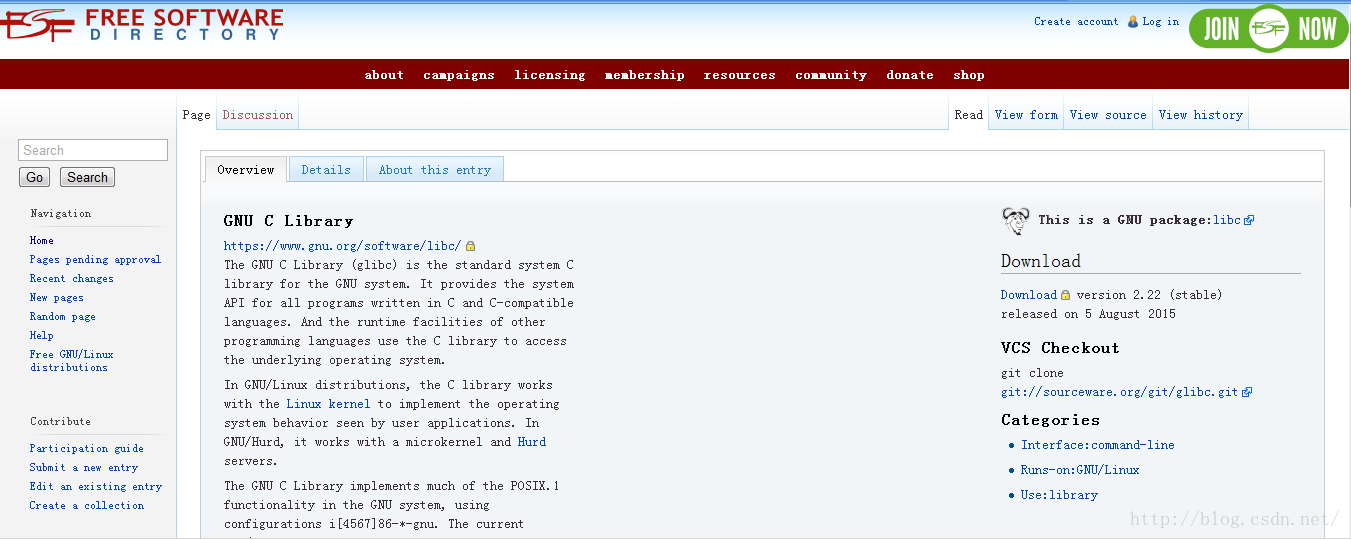Click the Join FSF Now badge
This screenshot has width=1351, height=539.
1269,28
